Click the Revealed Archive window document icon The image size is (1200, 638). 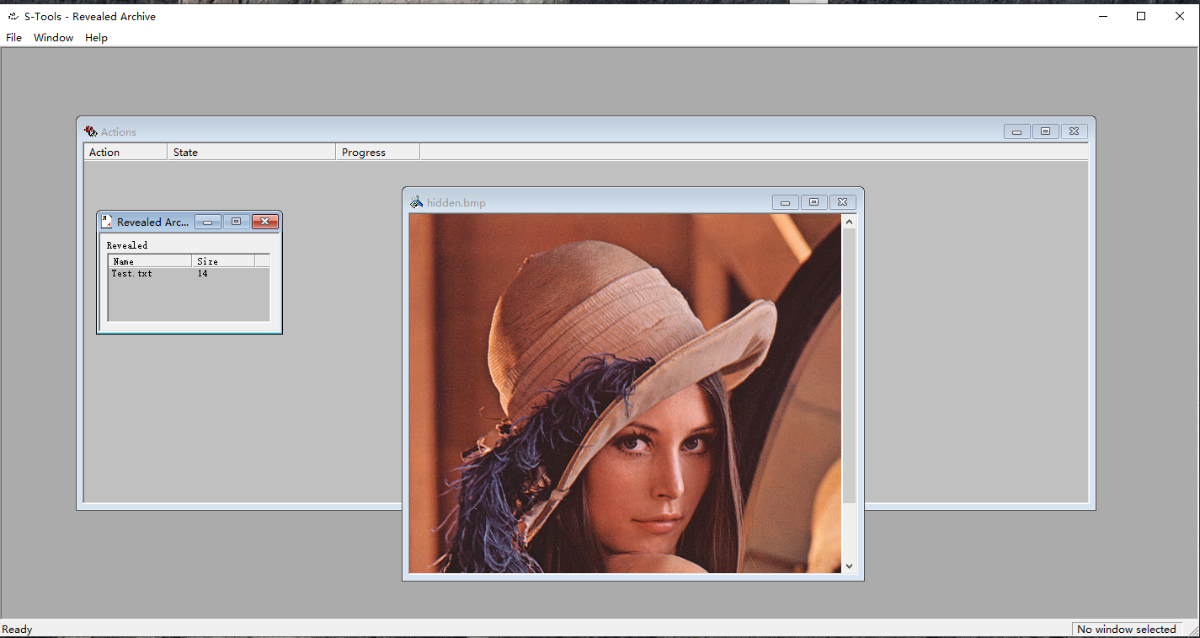107,222
